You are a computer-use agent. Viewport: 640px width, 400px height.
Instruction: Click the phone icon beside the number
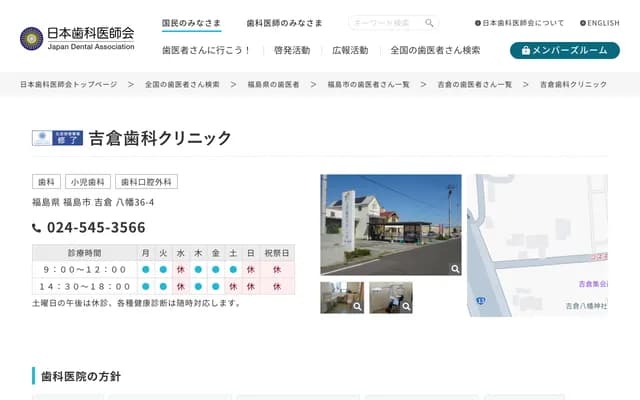[x=36, y=228]
